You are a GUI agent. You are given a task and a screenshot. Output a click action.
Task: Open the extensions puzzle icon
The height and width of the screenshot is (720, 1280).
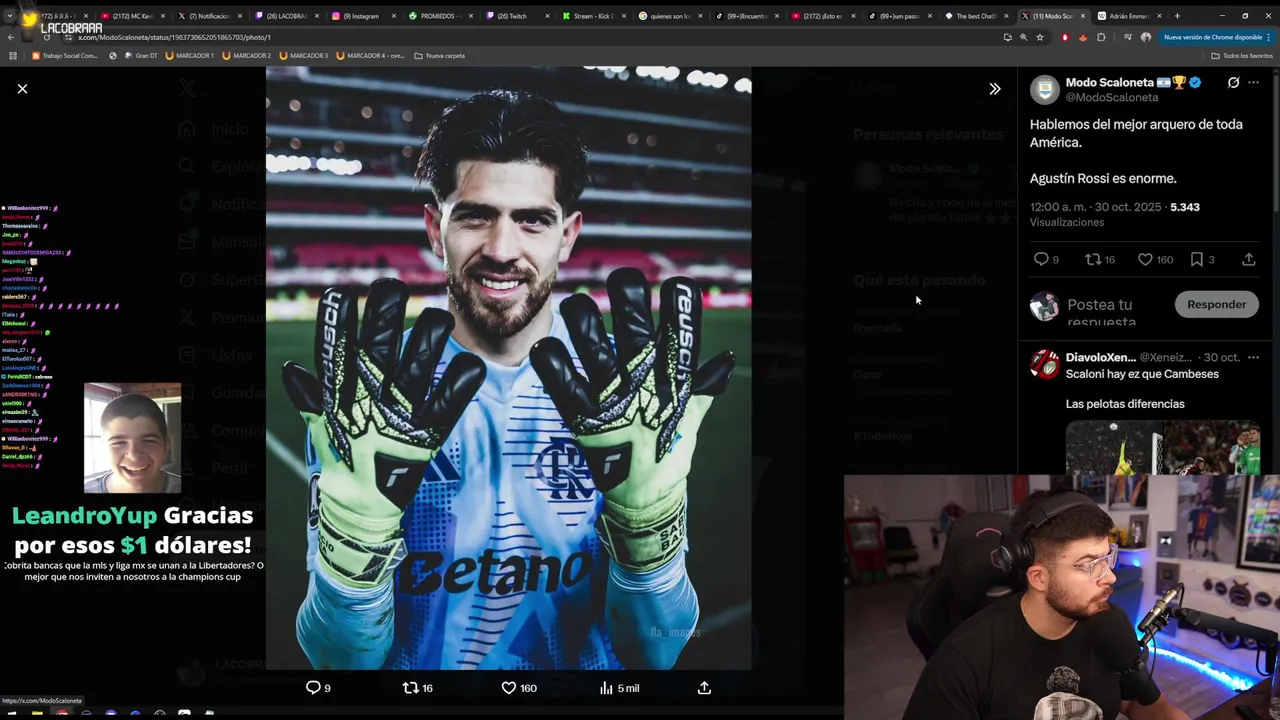[x=1101, y=37]
